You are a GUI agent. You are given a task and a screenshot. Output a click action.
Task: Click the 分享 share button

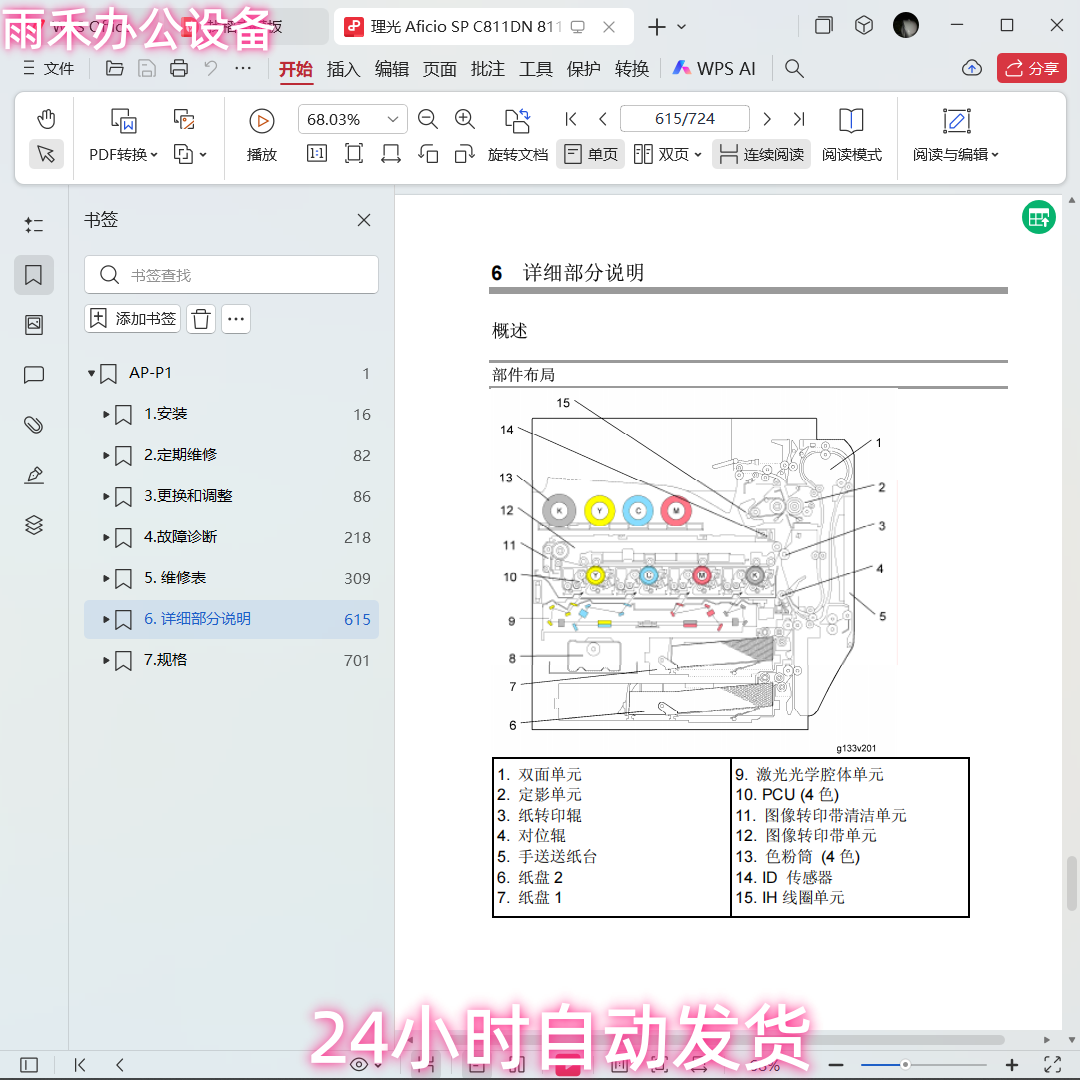point(1032,68)
